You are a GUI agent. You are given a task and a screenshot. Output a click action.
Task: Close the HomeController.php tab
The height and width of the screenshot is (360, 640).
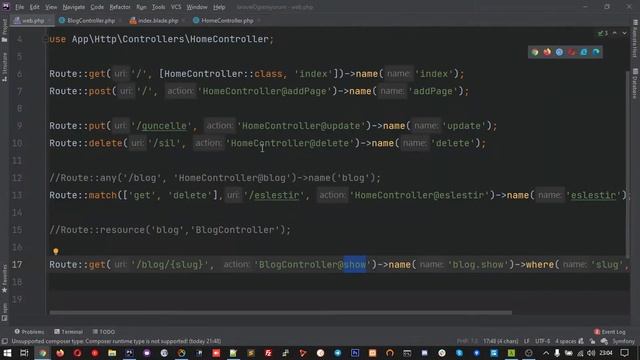click(x=259, y=20)
